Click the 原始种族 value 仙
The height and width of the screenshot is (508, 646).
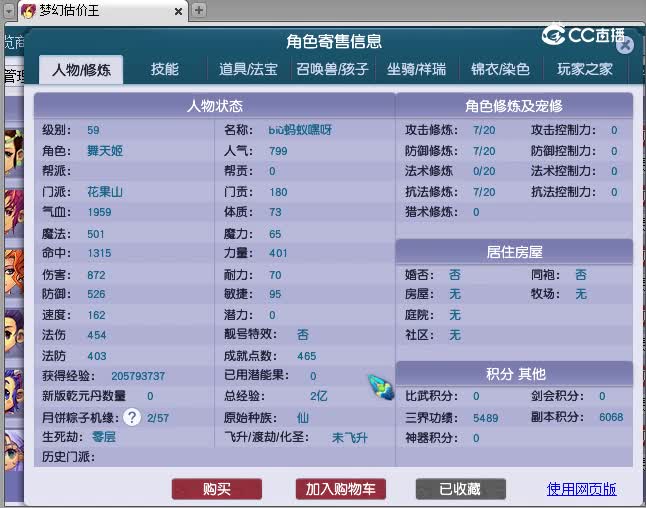point(303,418)
